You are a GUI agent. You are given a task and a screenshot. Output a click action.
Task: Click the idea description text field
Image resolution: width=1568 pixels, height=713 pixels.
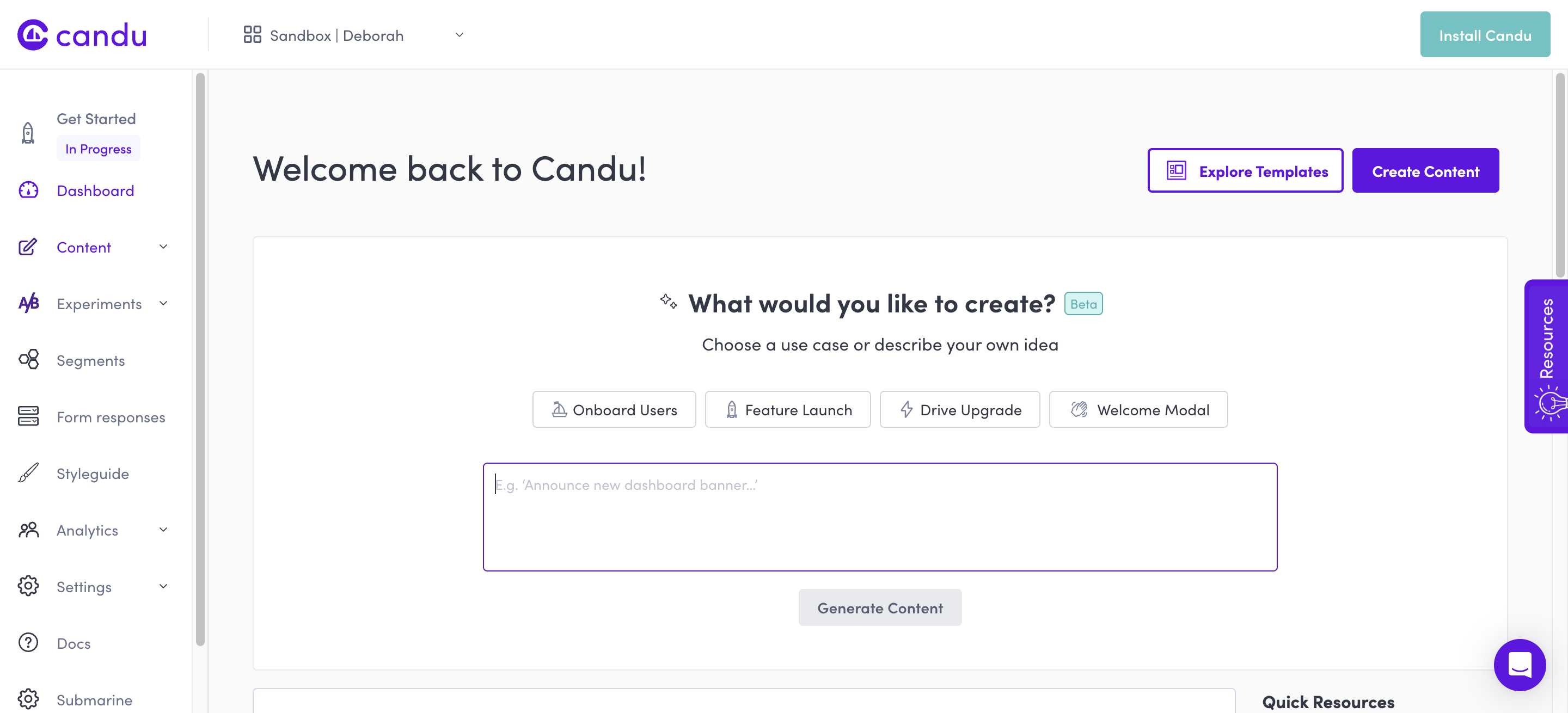pyautogui.click(x=880, y=517)
